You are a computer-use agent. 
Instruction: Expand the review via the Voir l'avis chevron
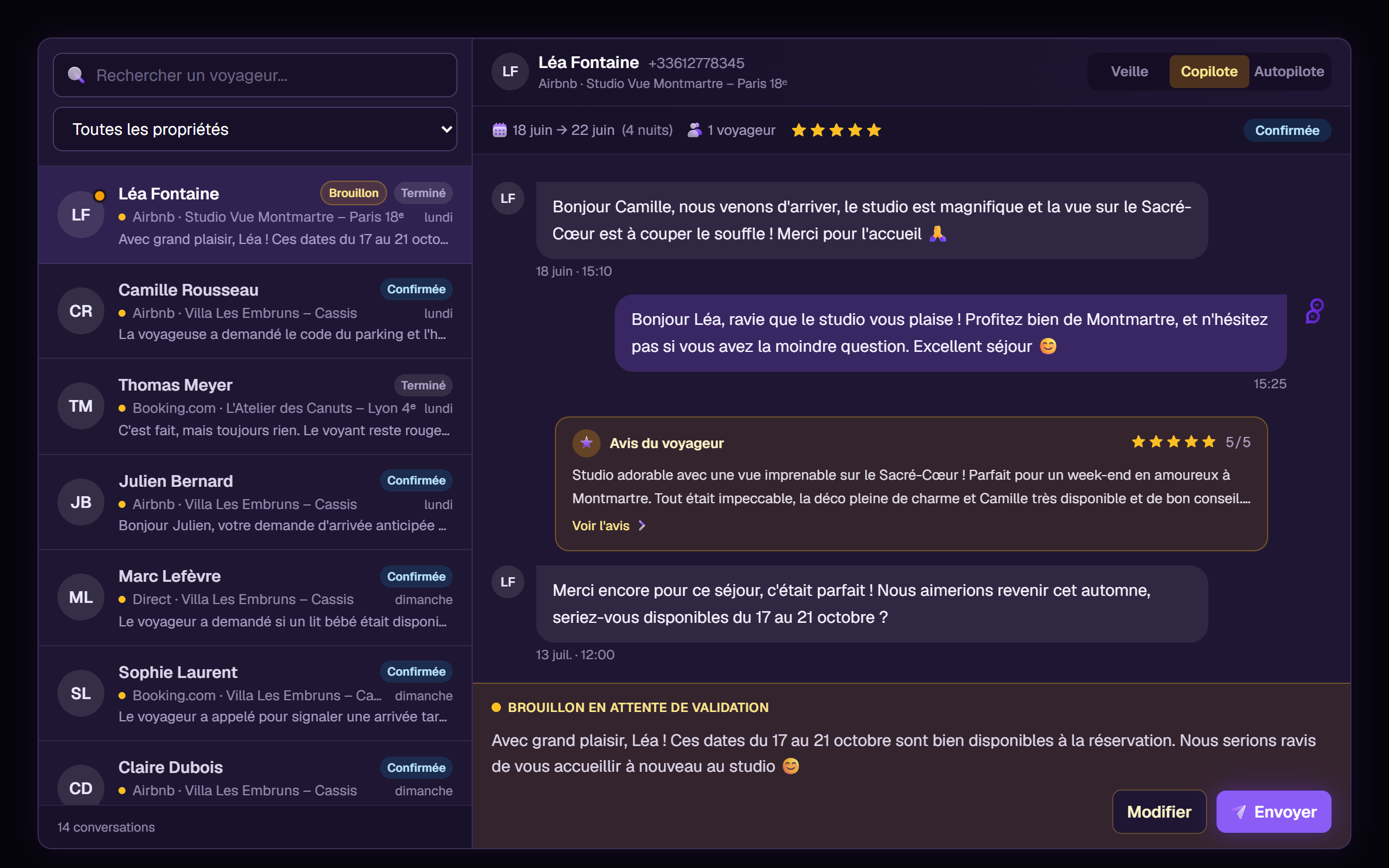[x=642, y=525]
